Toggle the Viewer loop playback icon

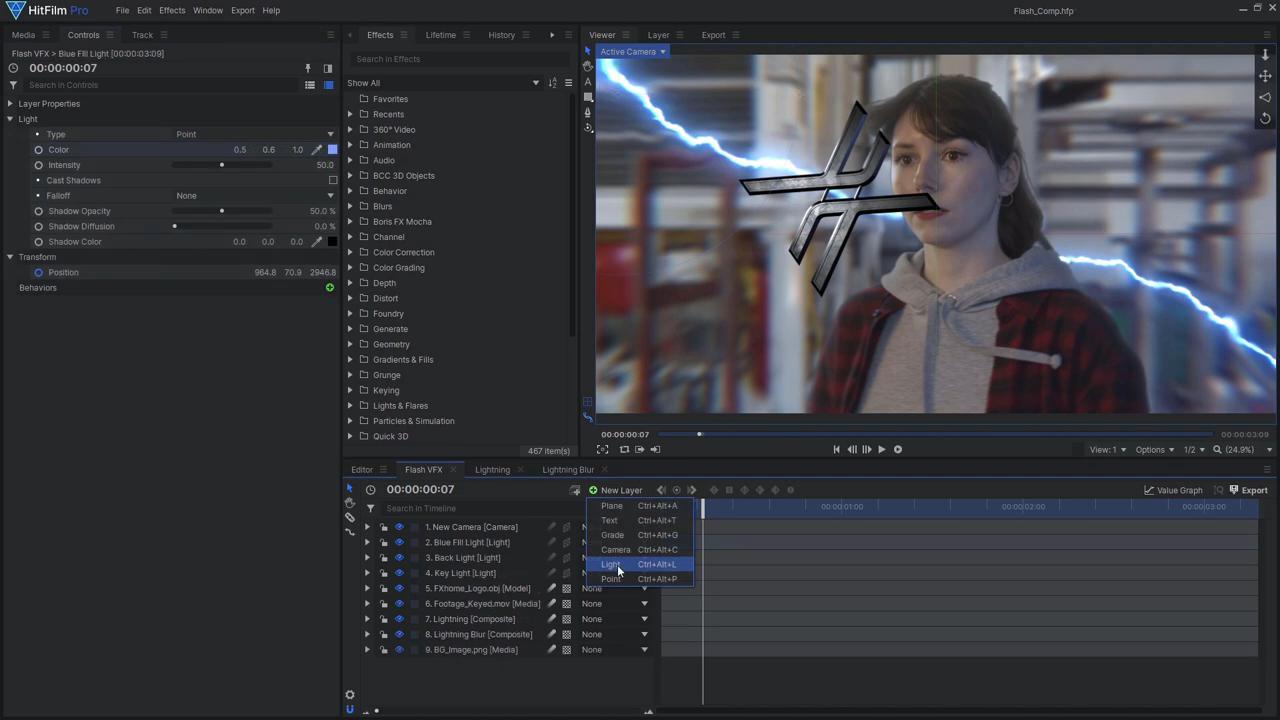click(624, 450)
